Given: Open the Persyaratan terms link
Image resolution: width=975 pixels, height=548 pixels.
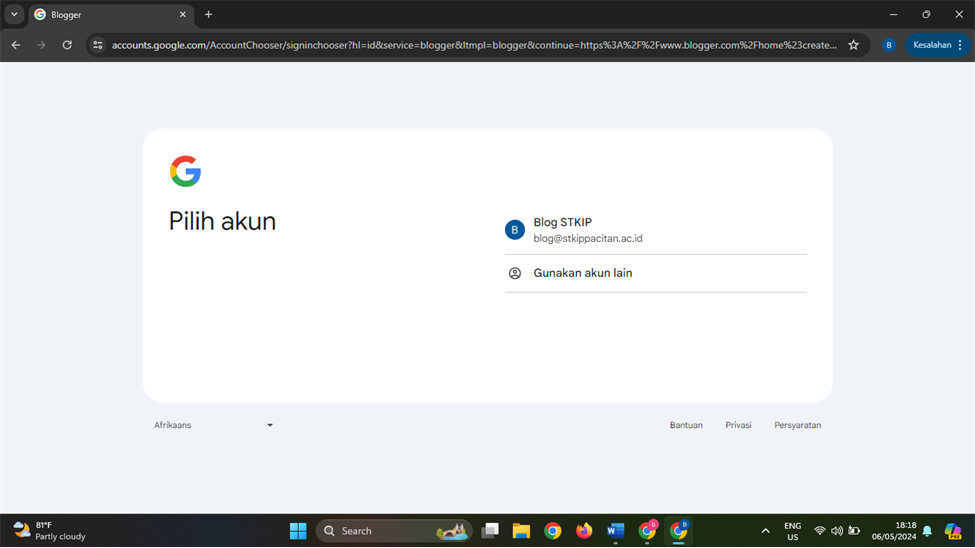Looking at the screenshot, I should tap(797, 425).
